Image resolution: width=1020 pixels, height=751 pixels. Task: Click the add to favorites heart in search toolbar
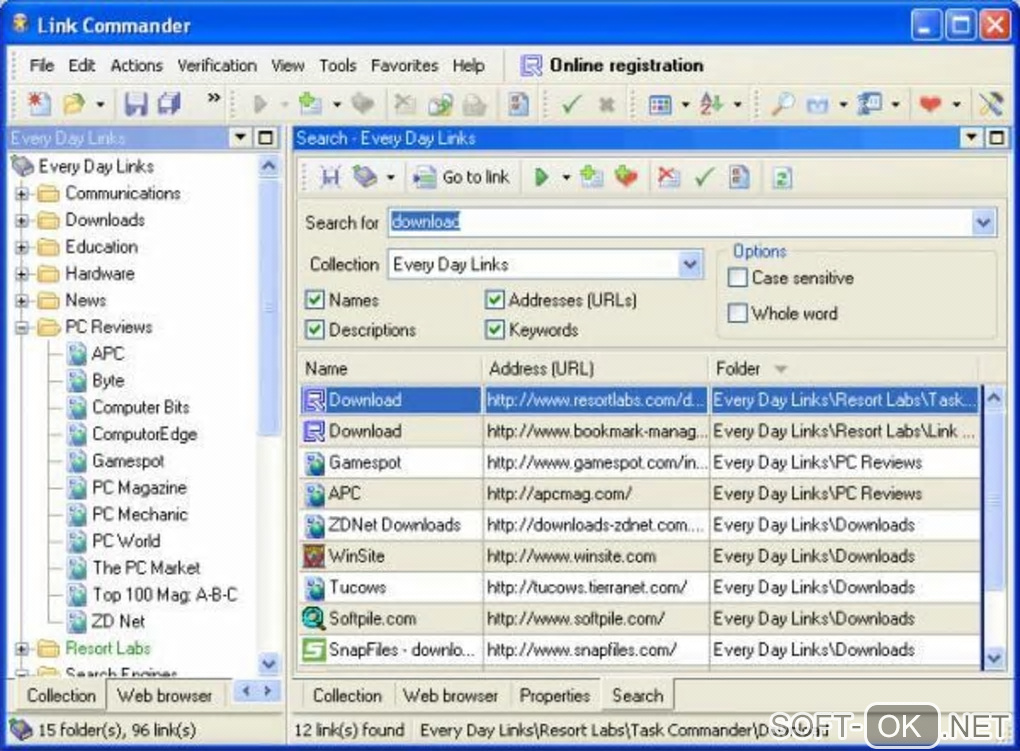626,177
